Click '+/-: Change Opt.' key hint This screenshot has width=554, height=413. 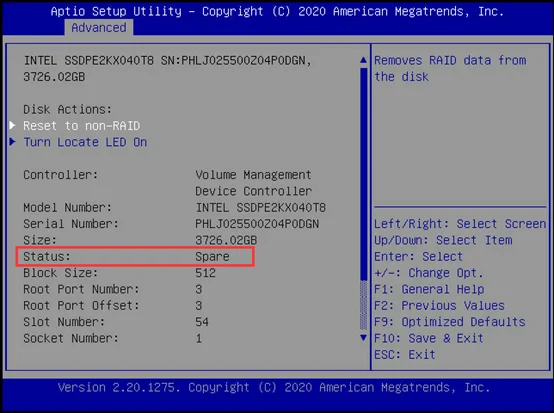(x=429, y=273)
